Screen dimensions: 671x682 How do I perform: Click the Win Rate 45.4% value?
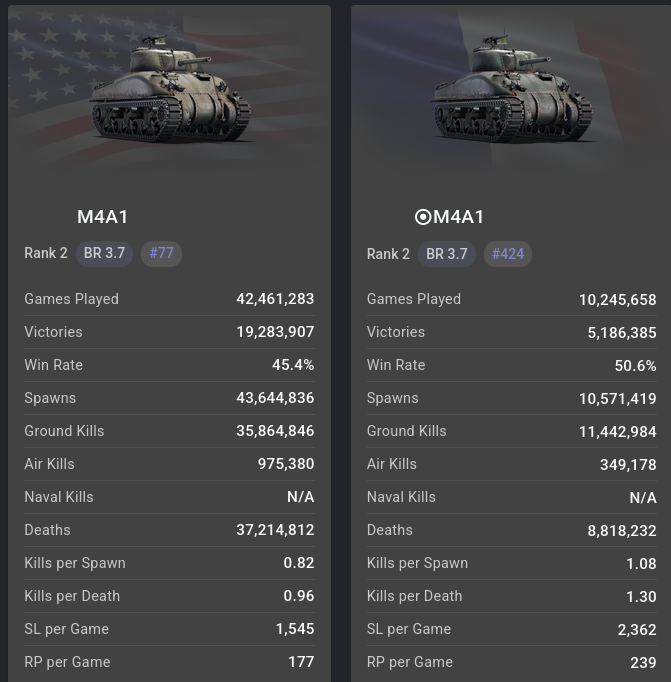pos(293,364)
